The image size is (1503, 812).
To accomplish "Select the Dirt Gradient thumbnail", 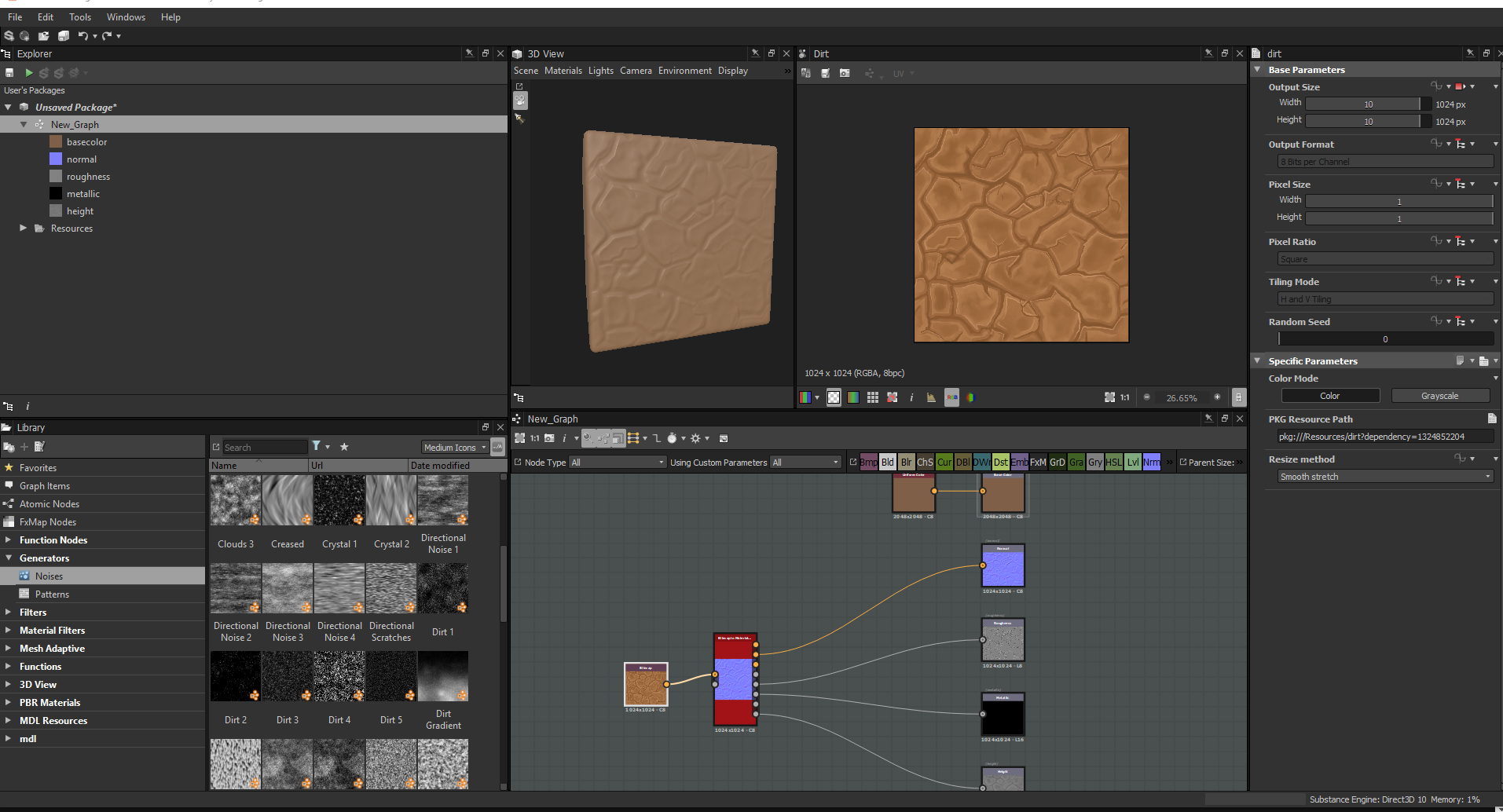I will pos(443,676).
